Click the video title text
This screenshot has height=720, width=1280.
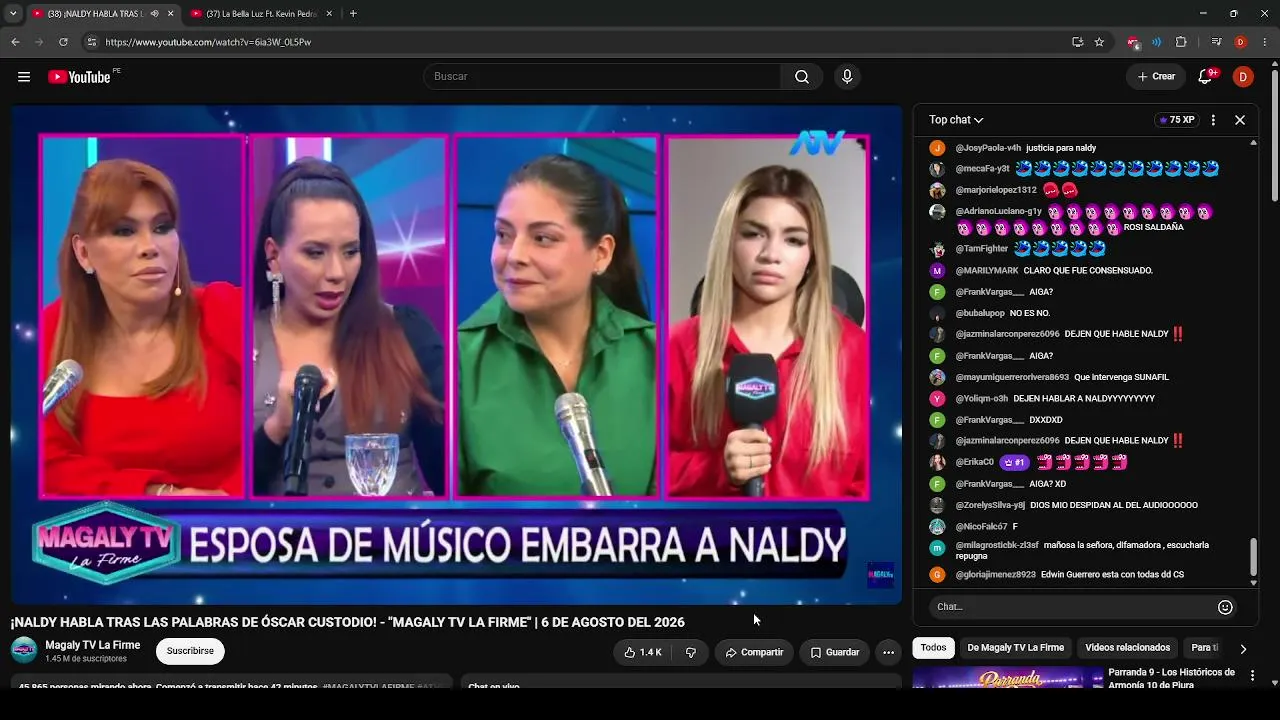pos(348,622)
